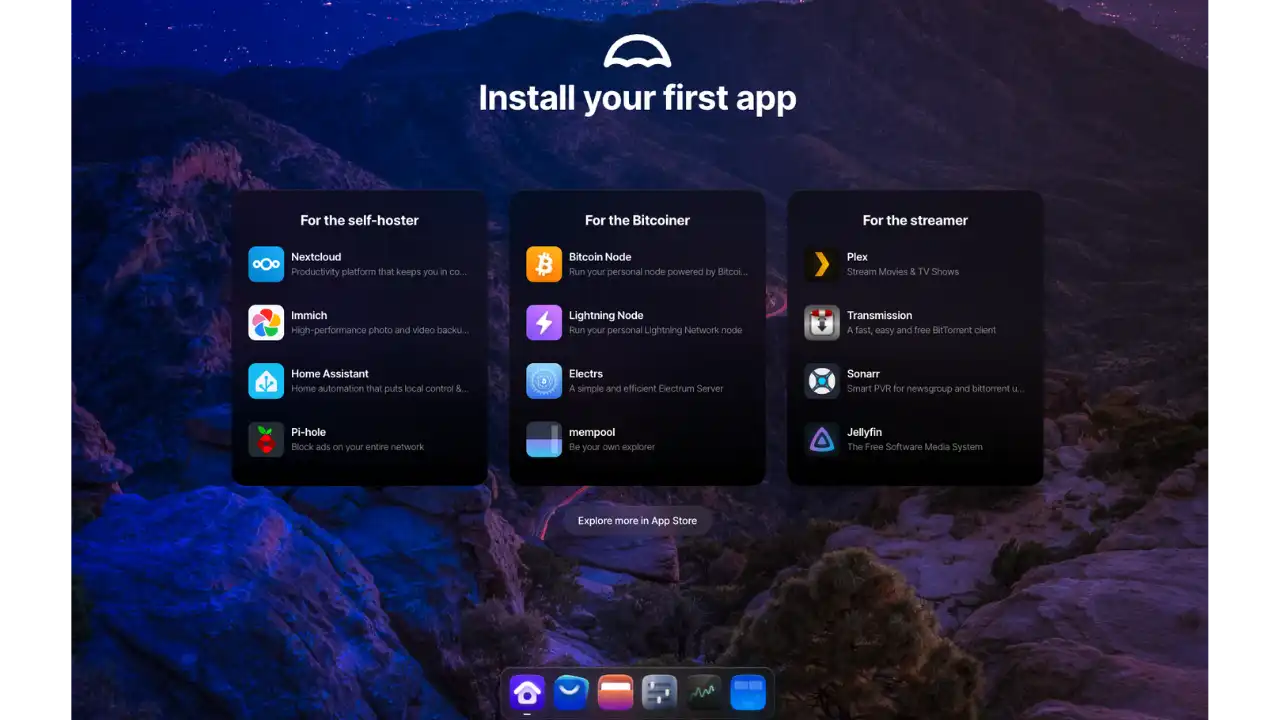Open the mempool explorer icon
The image size is (1280, 720).
point(544,440)
